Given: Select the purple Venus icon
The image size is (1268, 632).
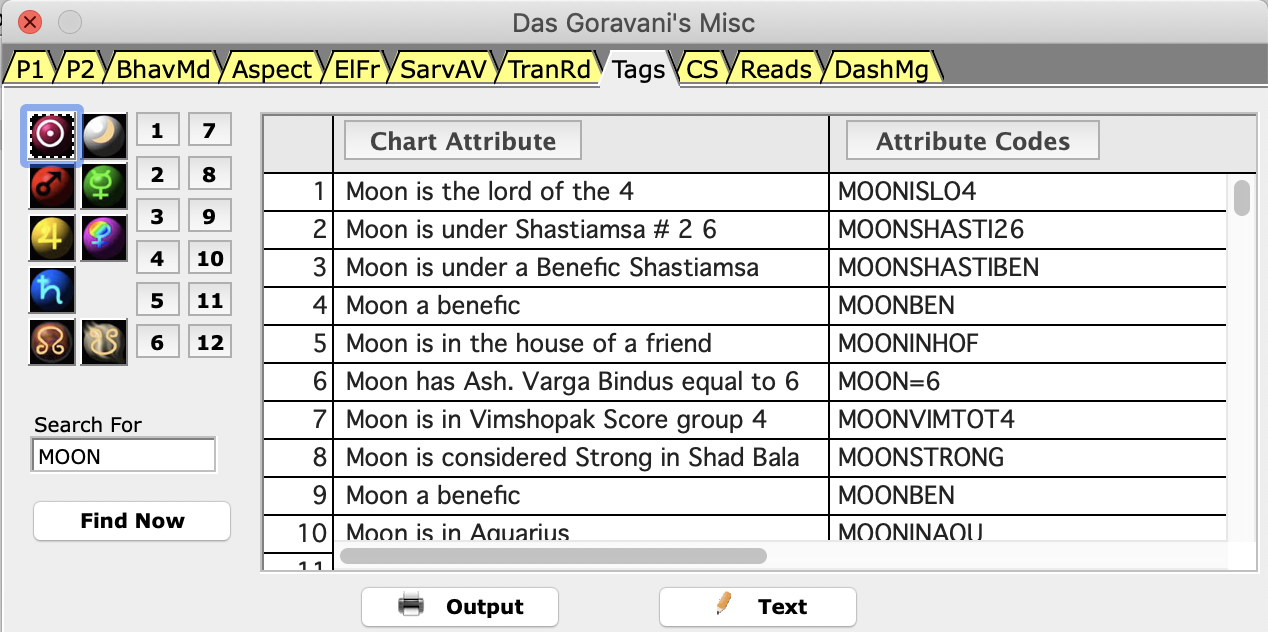Looking at the screenshot, I should (x=104, y=238).
